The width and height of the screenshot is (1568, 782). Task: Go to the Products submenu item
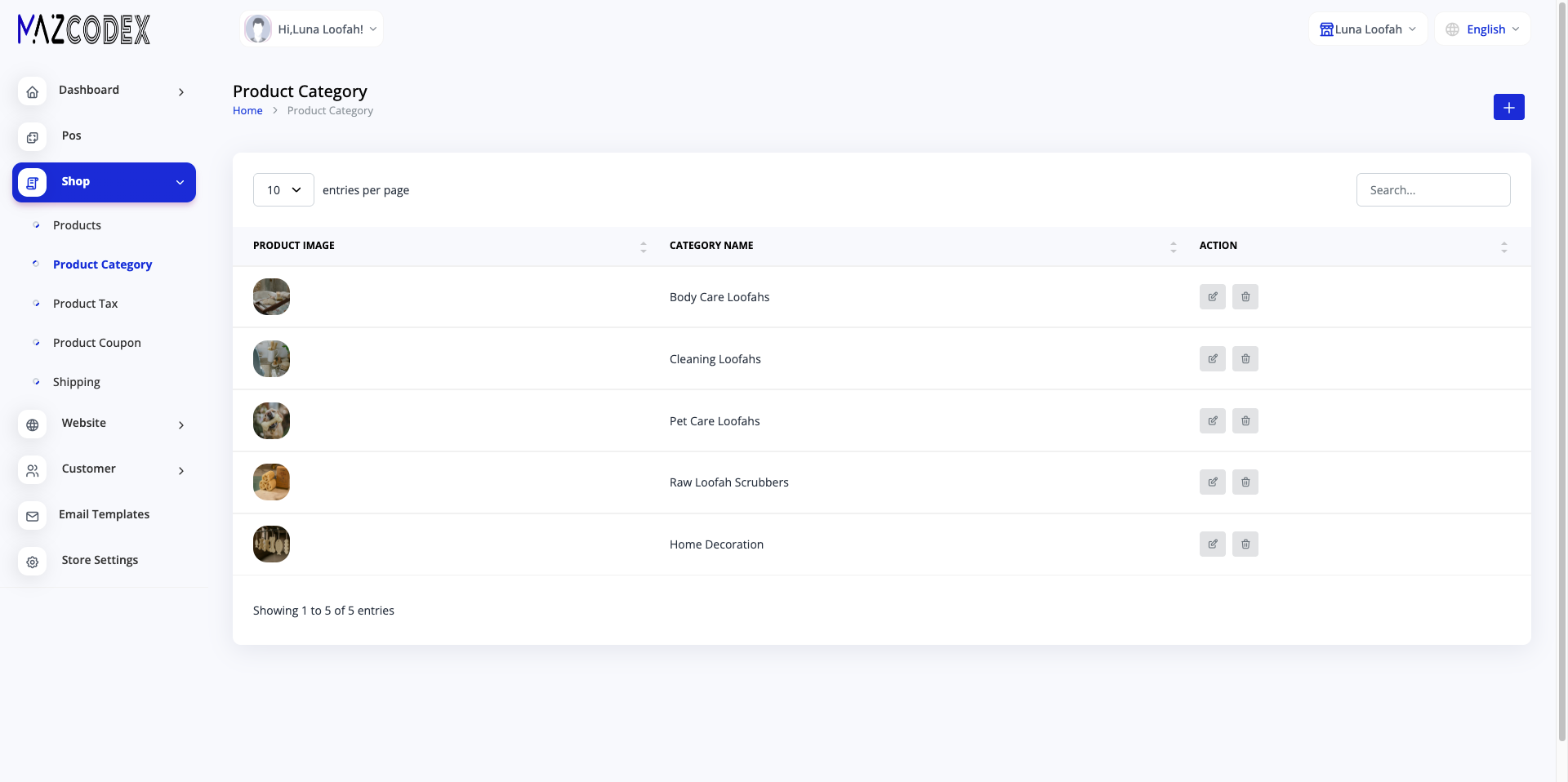[x=77, y=225]
